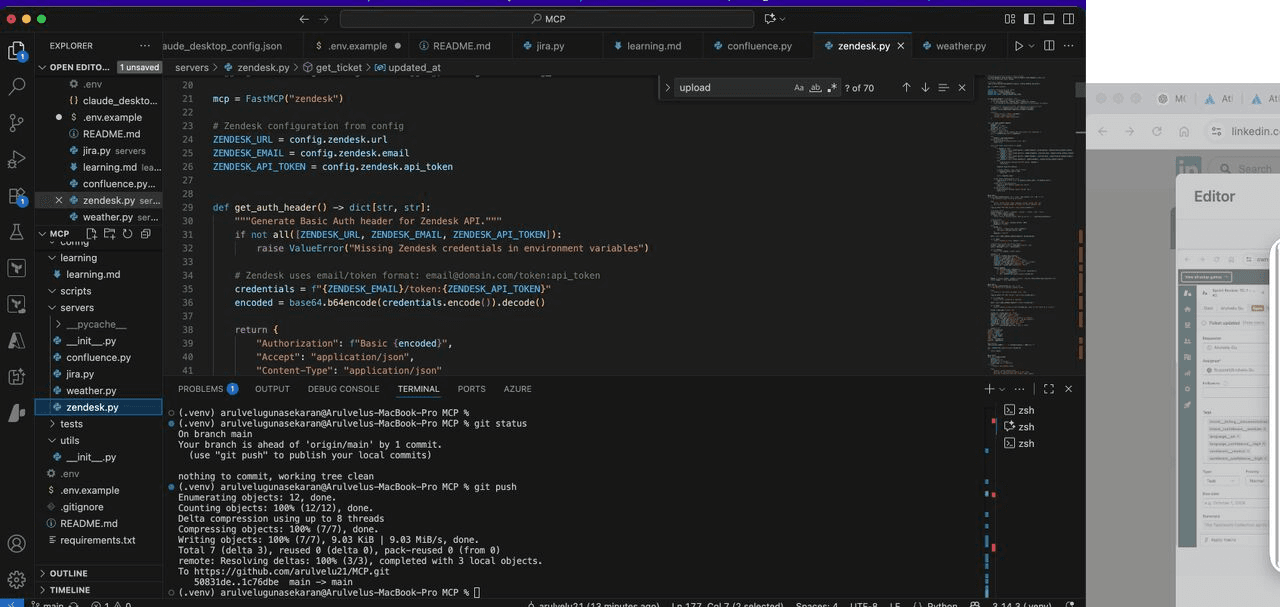Open the Azure view in activity bar
This screenshot has height=607, width=1280.
click(x=16, y=340)
